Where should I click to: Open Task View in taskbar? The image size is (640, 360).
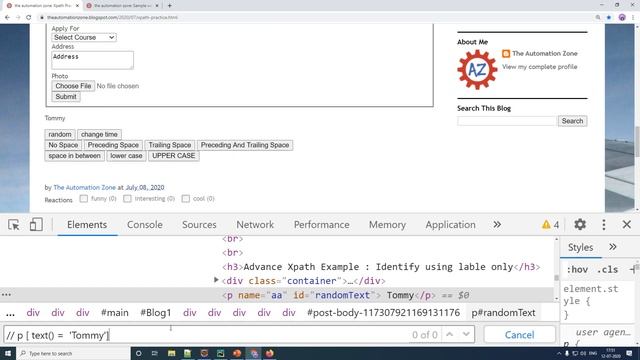tap(155, 353)
